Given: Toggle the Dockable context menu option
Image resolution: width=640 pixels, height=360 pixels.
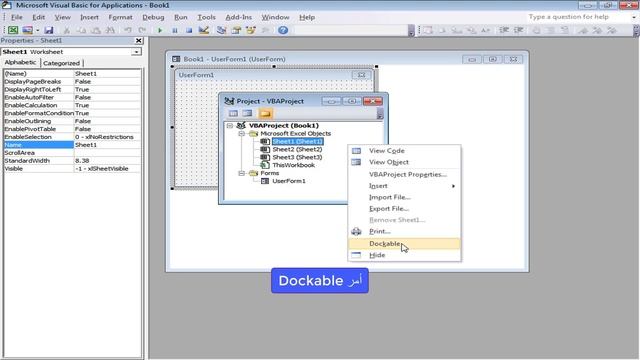Looking at the screenshot, I should (x=404, y=244).
